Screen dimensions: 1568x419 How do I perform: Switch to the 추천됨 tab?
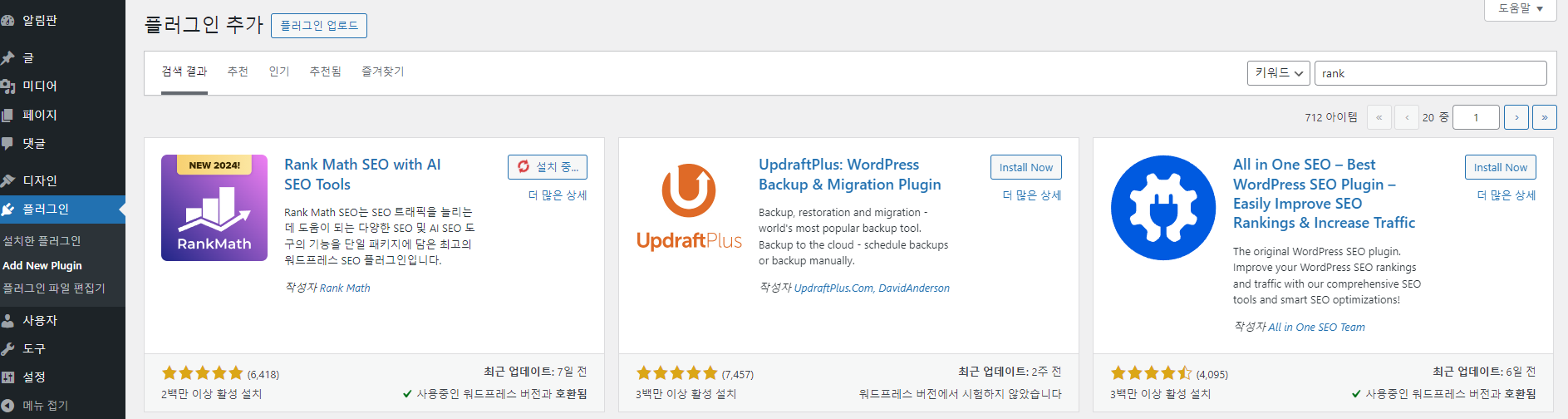[326, 71]
